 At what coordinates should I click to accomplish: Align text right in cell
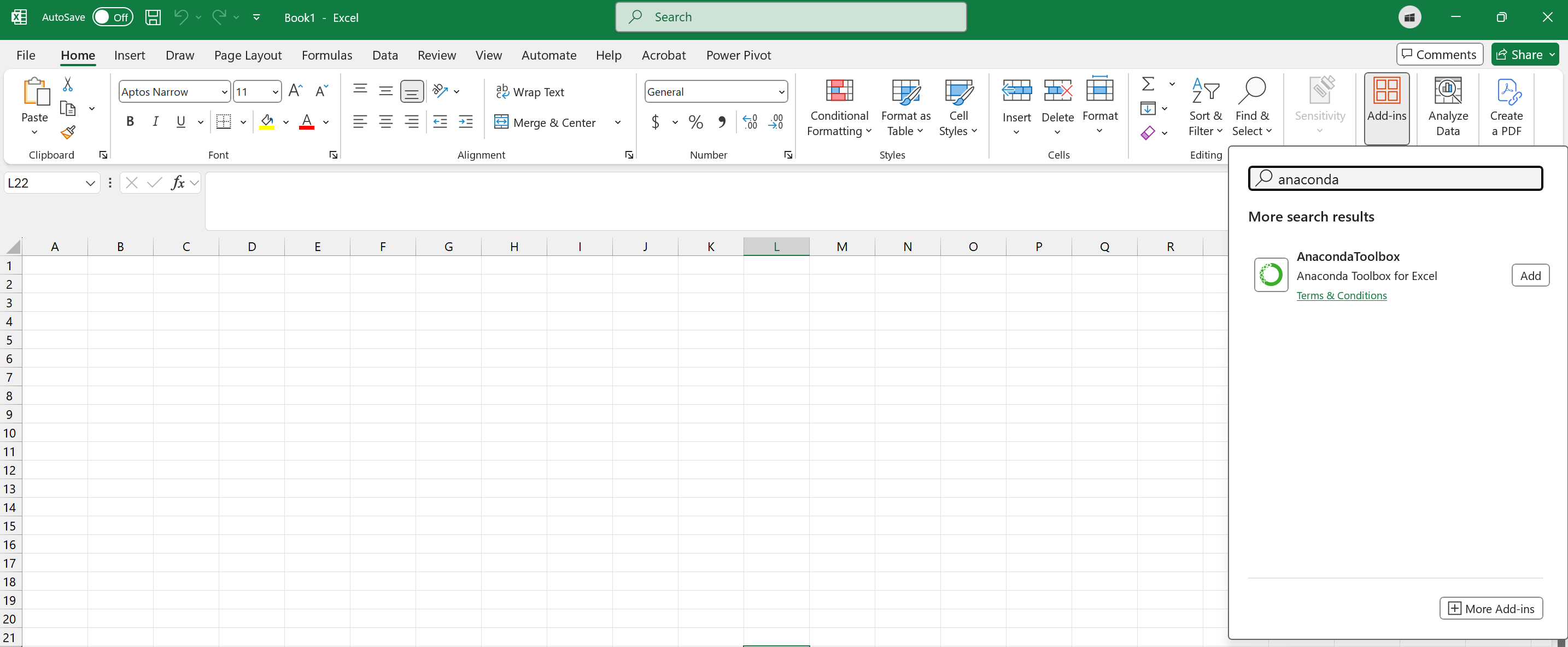(x=412, y=122)
